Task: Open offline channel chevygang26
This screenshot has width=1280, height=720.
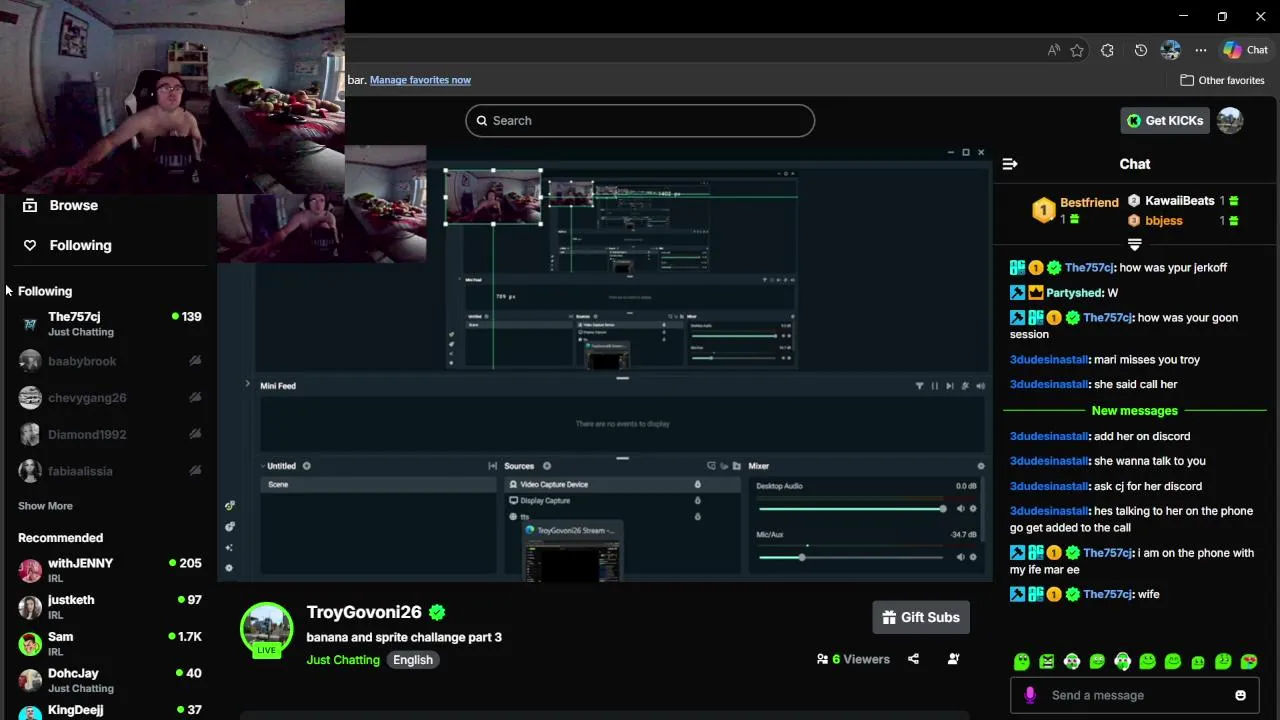Action: pos(110,398)
